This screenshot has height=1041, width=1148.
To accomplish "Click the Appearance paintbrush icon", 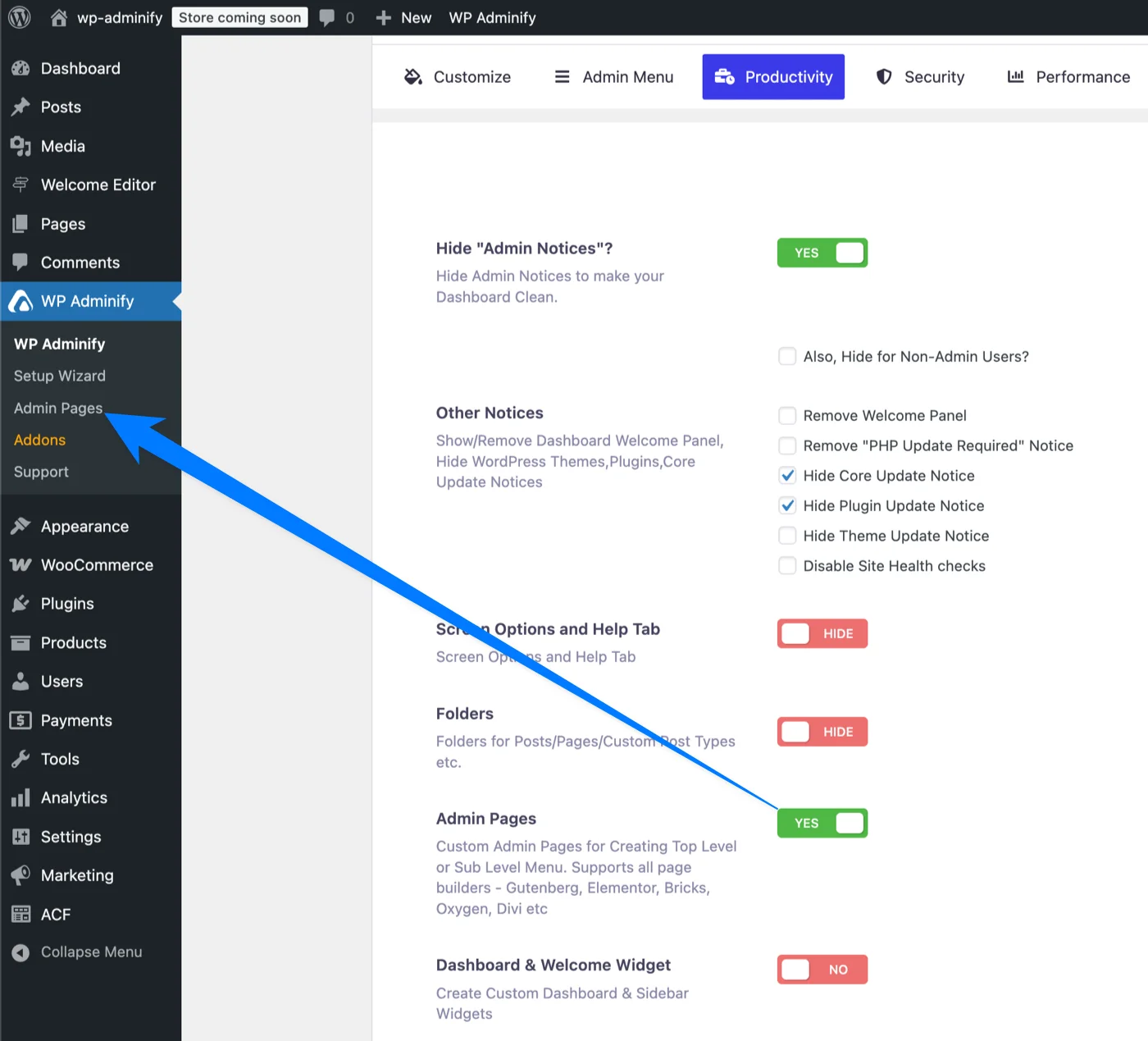I will tap(20, 527).
